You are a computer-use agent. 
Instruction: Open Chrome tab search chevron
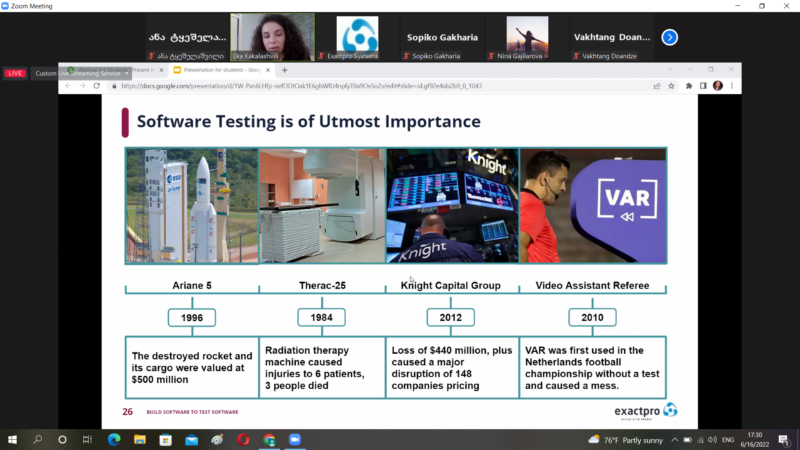670,69
